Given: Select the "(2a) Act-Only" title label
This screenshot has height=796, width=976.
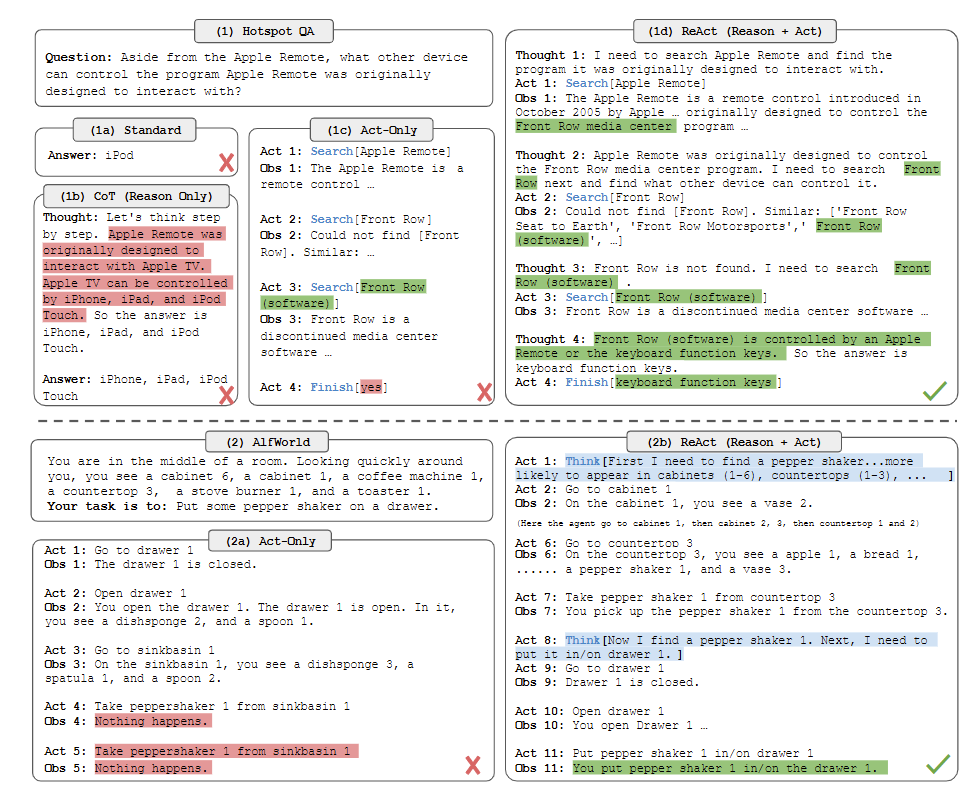Looking at the screenshot, I should coord(270,541).
